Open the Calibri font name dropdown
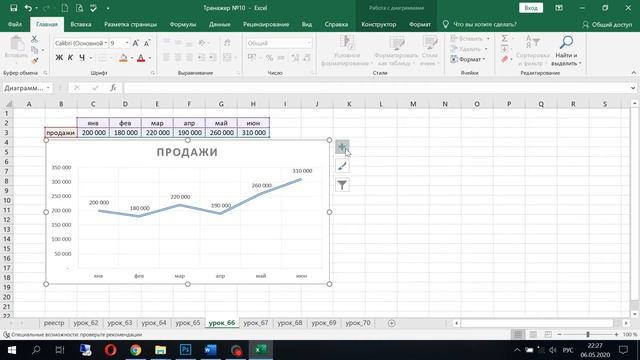Screen dimensions: 640x360 pos(106,43)
